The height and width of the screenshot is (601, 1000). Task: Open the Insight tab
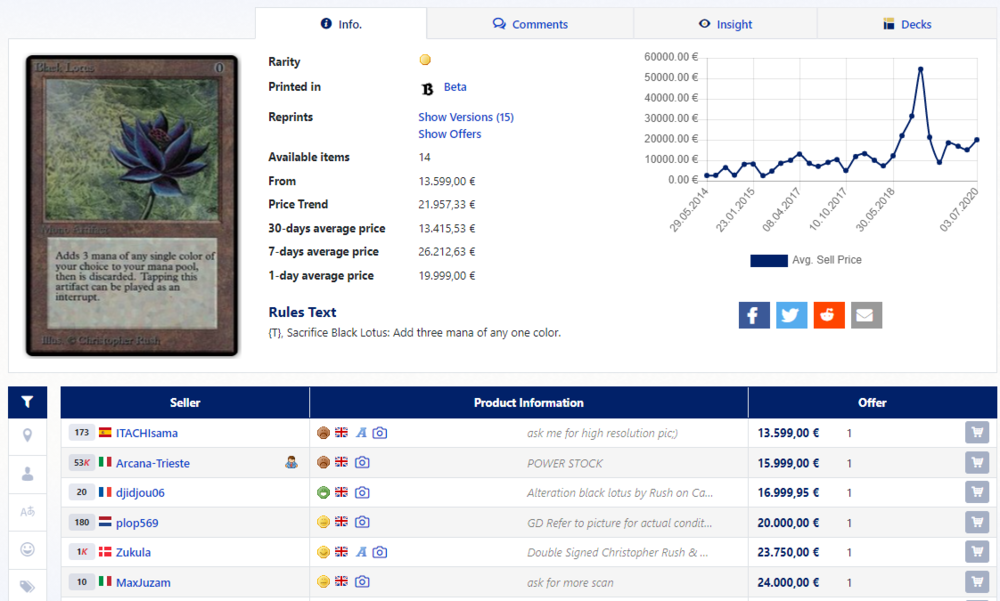[x=725, y=24]
